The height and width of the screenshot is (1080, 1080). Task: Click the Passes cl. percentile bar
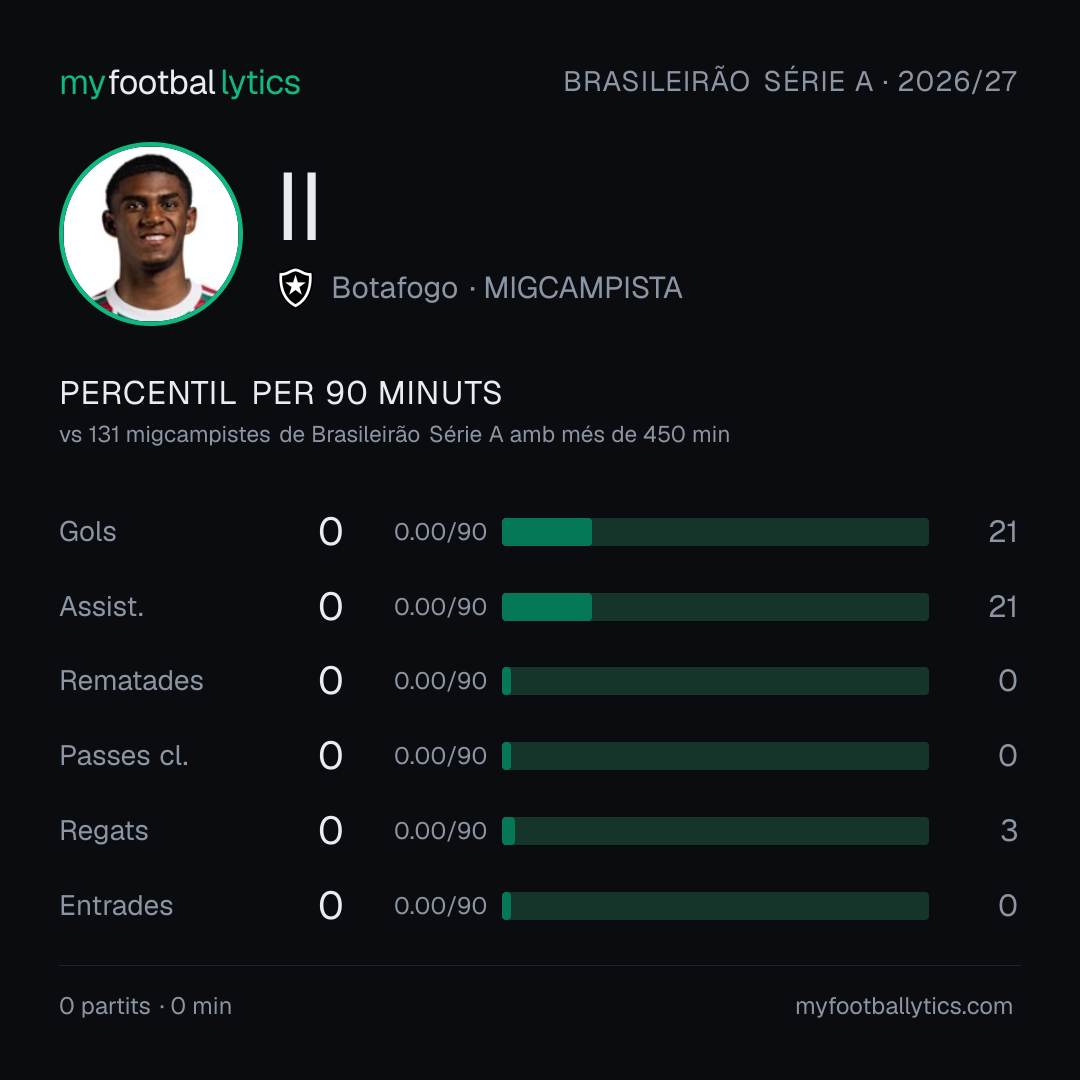[715, 756]
